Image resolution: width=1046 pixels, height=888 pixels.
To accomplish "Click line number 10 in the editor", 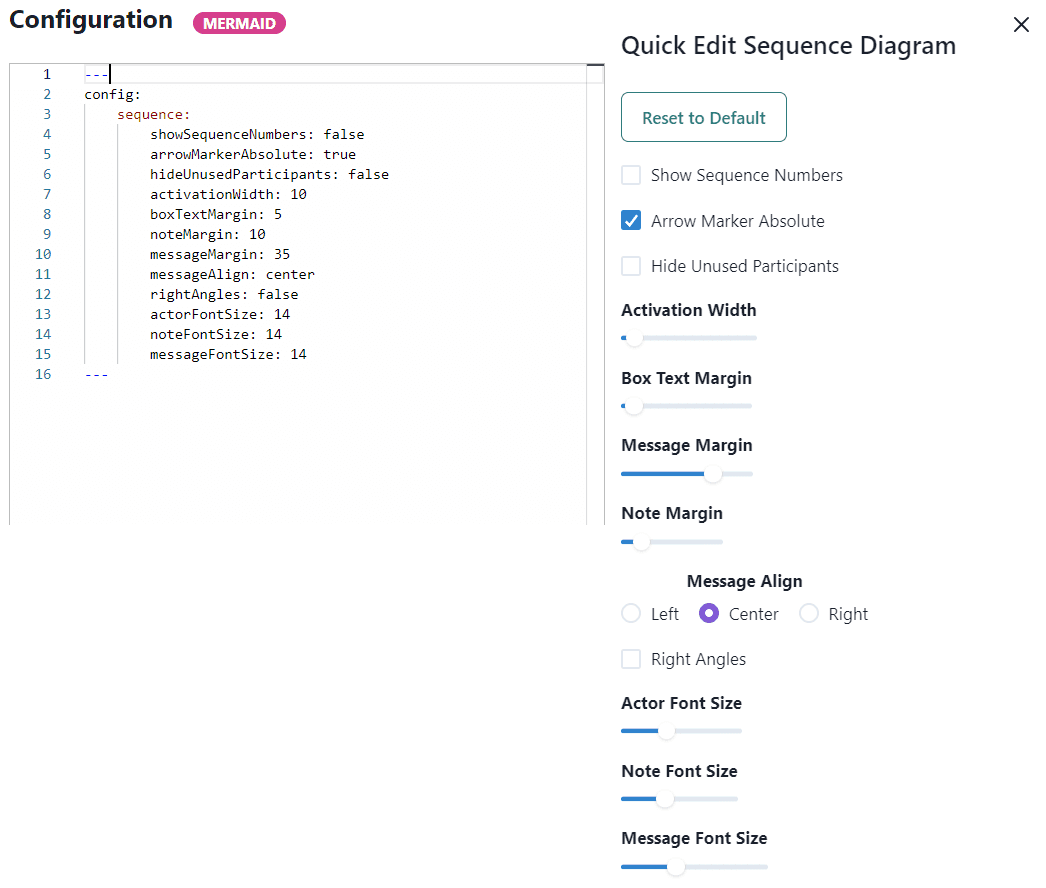I will click(42, 254).
